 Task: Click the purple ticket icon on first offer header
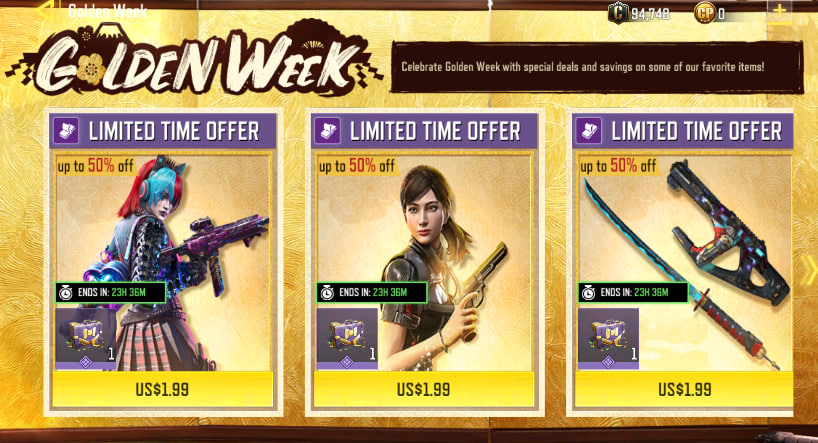coord(66,130)
